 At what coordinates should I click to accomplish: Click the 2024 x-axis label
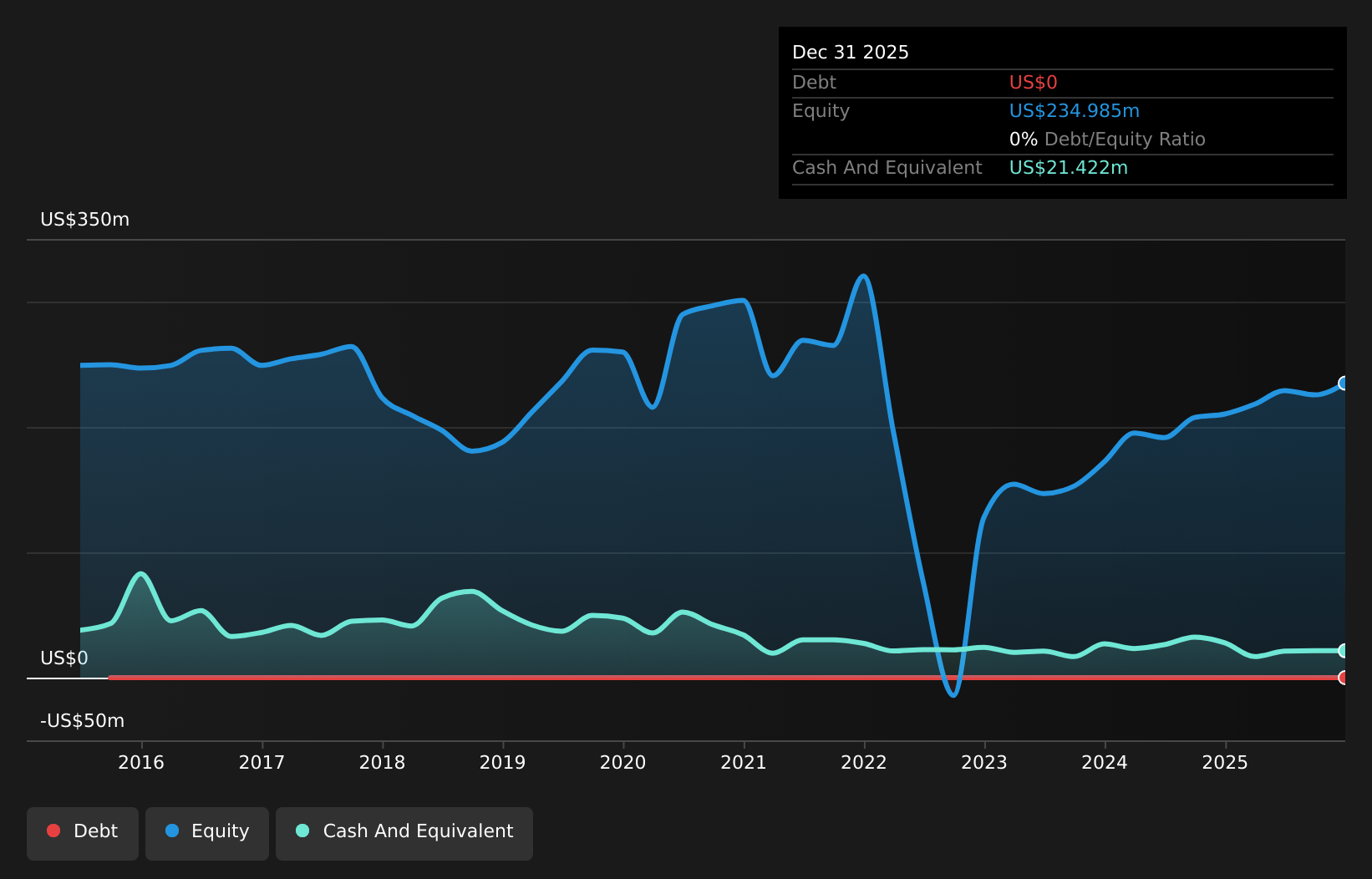coord(1105,763)
